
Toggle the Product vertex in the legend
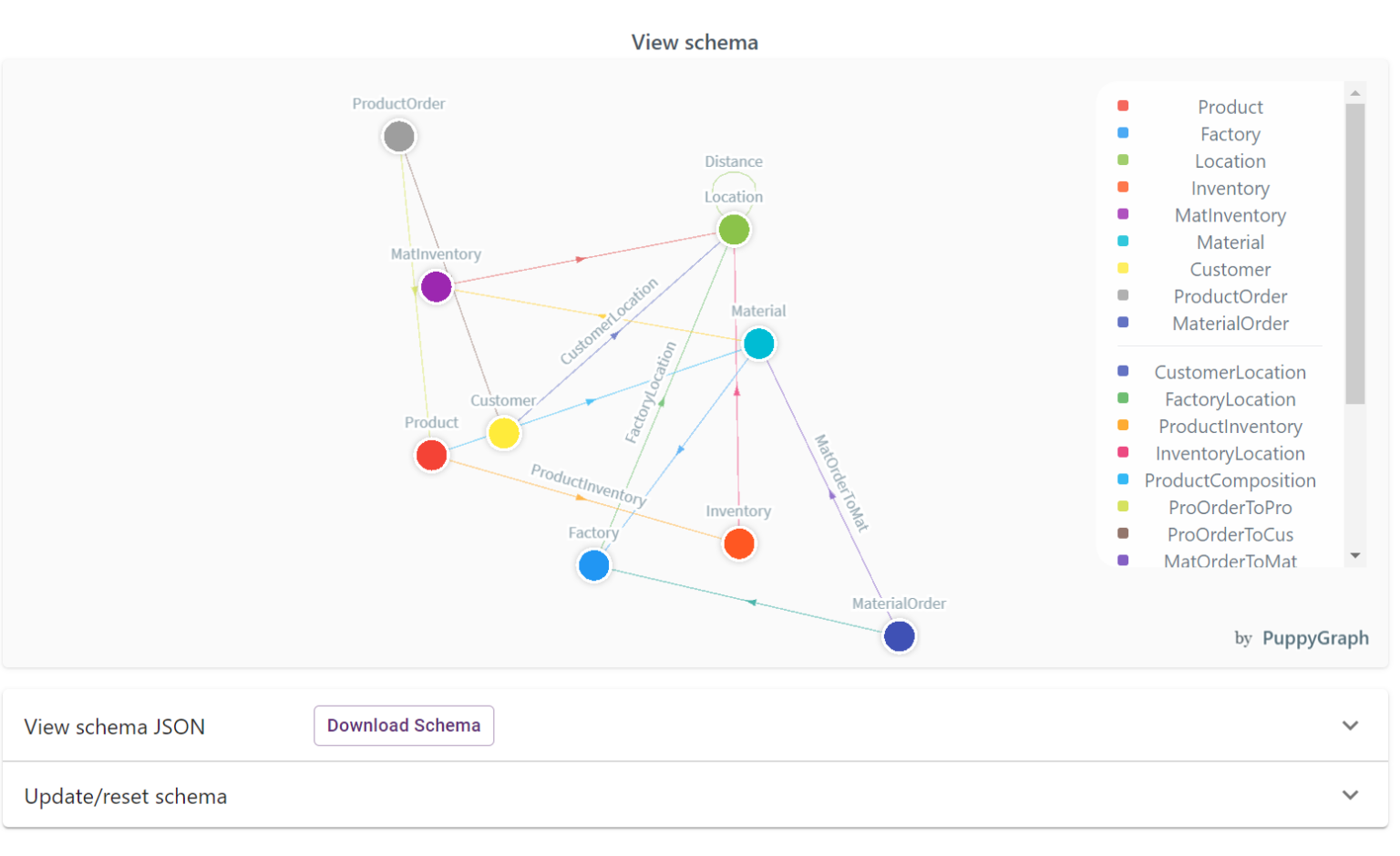click(1230, 107)
